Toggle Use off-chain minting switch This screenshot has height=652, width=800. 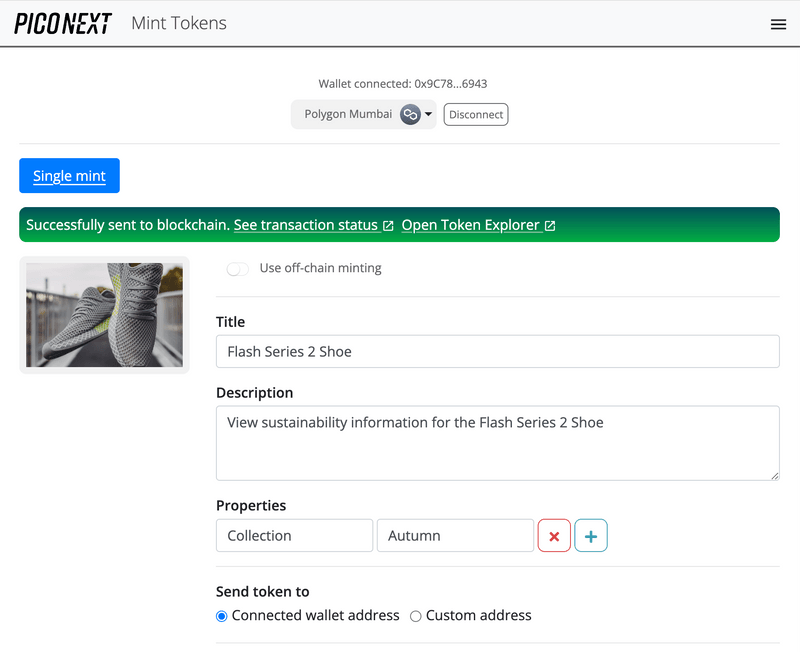point(238,269)
